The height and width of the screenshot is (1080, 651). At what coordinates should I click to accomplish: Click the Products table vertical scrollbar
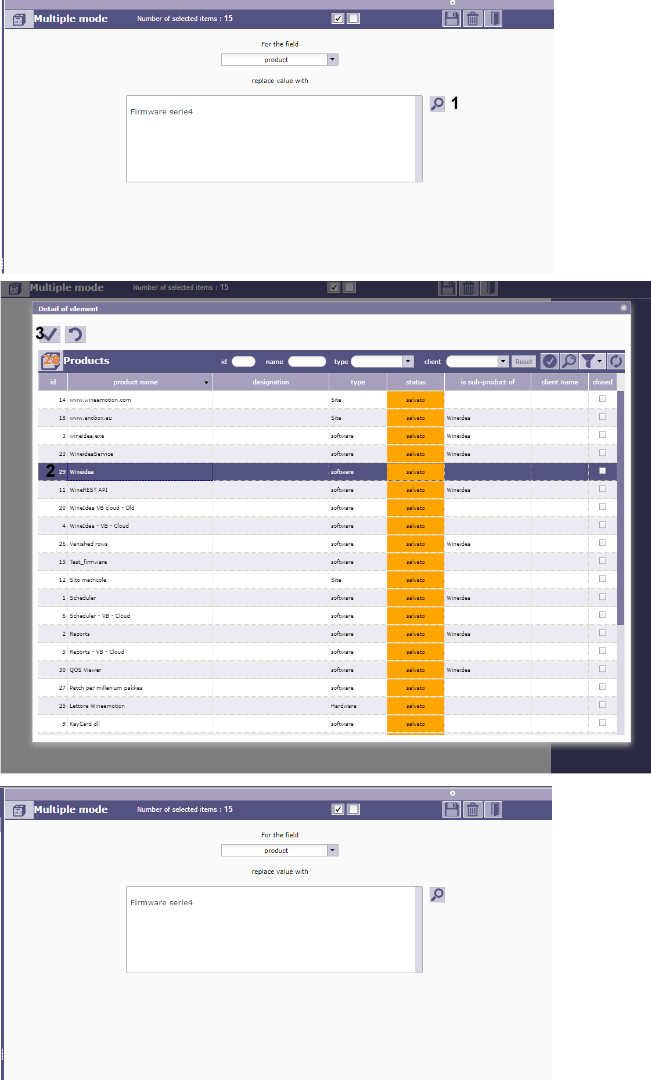point(621,510)
